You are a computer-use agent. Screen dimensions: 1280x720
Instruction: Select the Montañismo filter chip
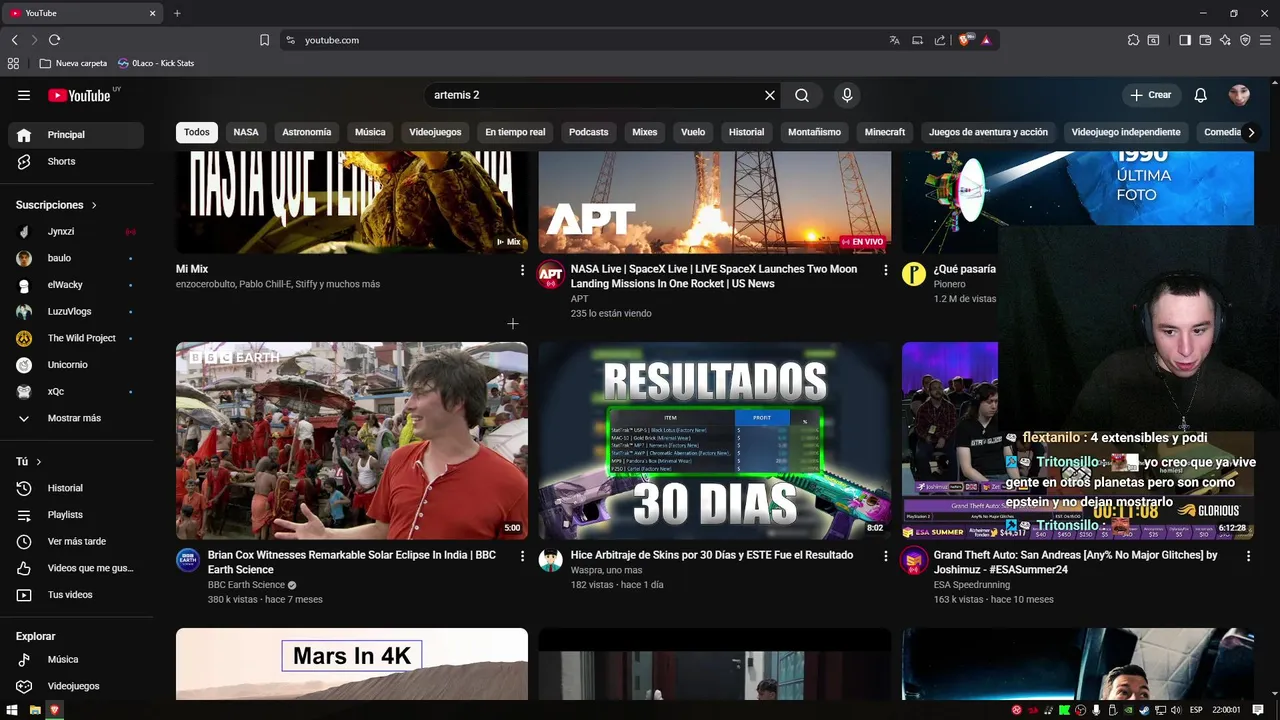point(814,132)
